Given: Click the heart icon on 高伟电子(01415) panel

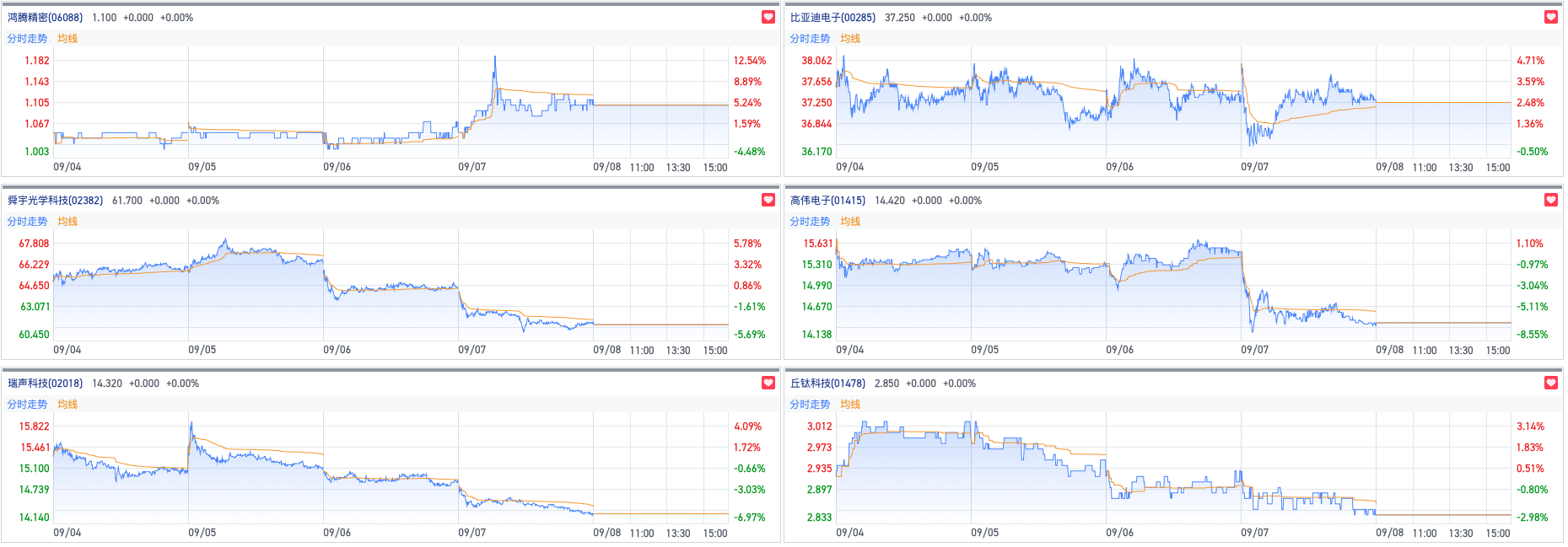Looking at the screenshot, I should click(1550, 200).
